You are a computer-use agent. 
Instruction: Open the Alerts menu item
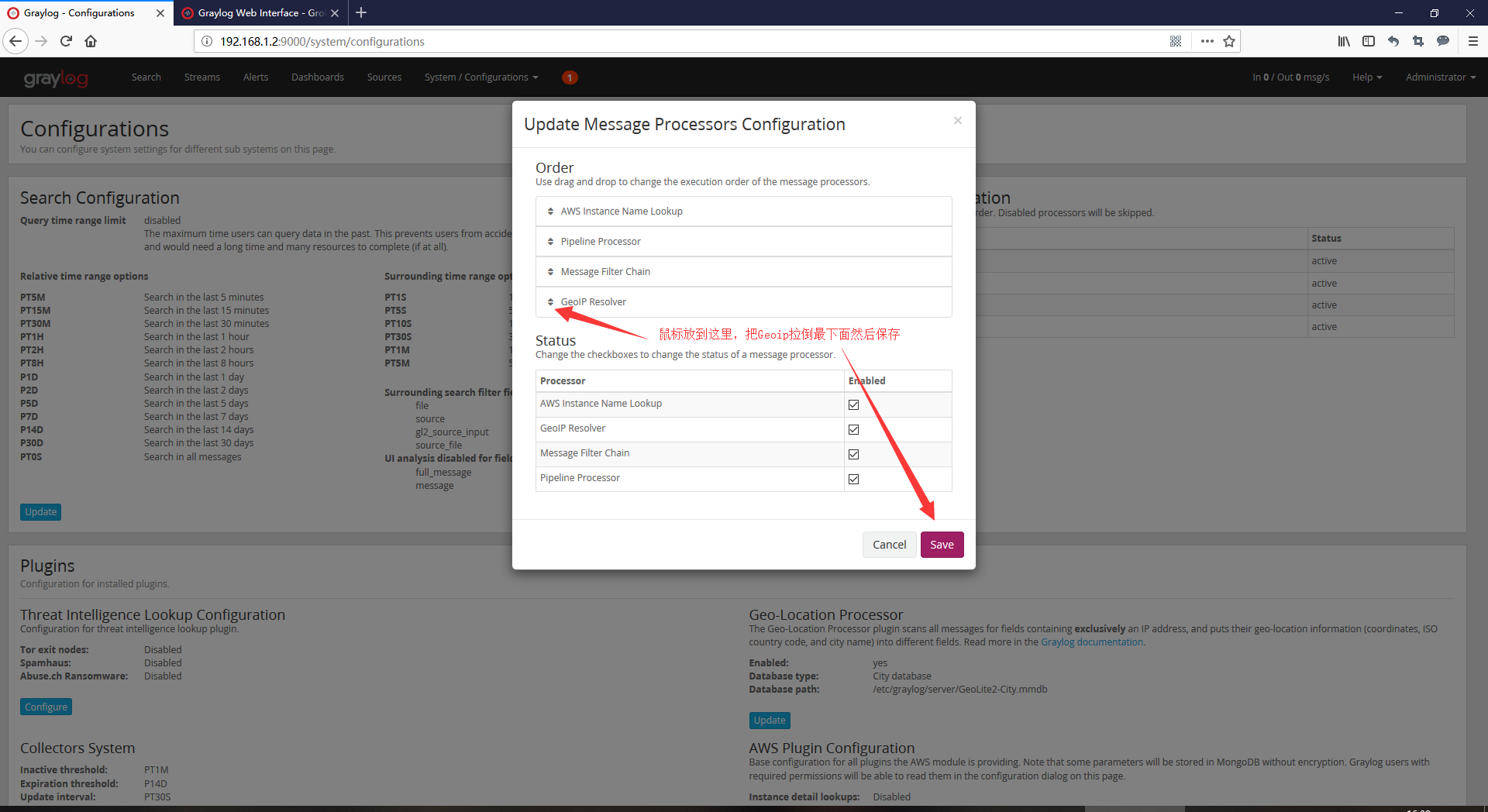256,77
